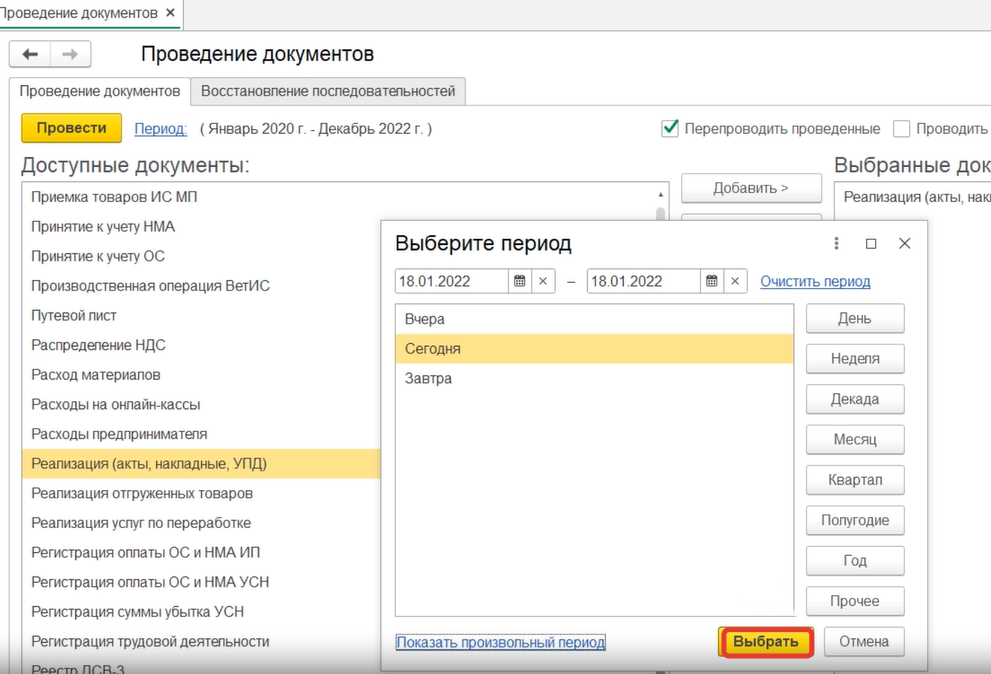Select Путевой лист in the documents list
The image size is (991, 674).
[74, 316]
